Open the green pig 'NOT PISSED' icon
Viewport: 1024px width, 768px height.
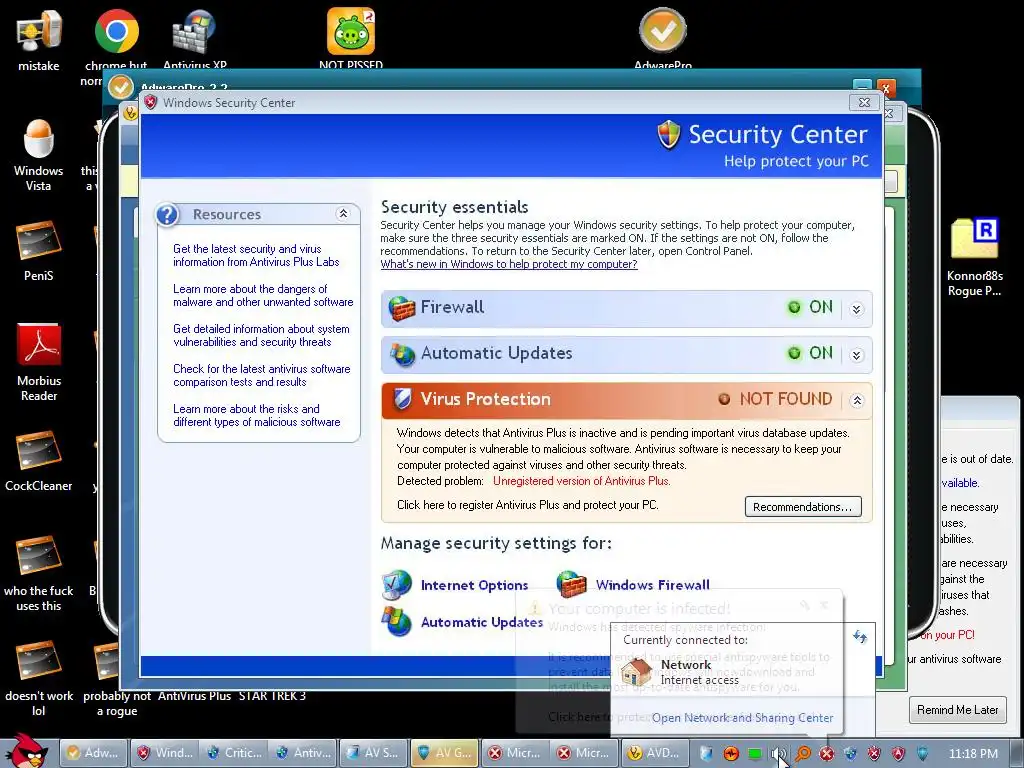pos(351,38)
